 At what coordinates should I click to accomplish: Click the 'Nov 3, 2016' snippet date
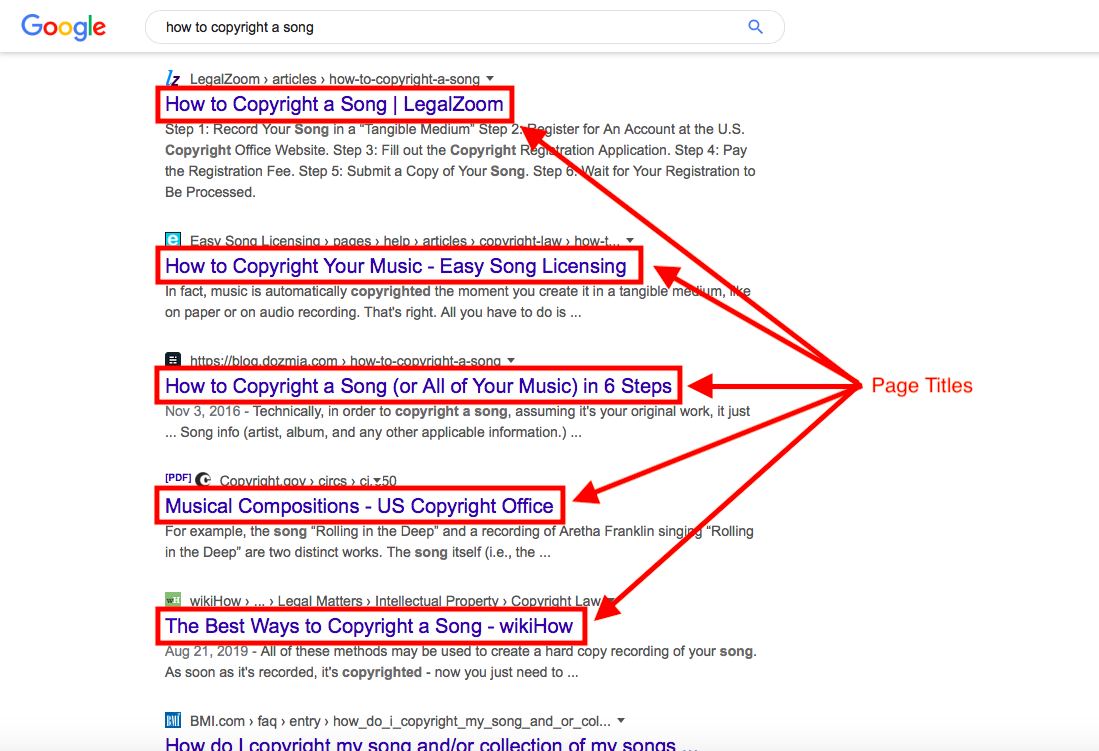pyautogui.click(x=203, y=411)
